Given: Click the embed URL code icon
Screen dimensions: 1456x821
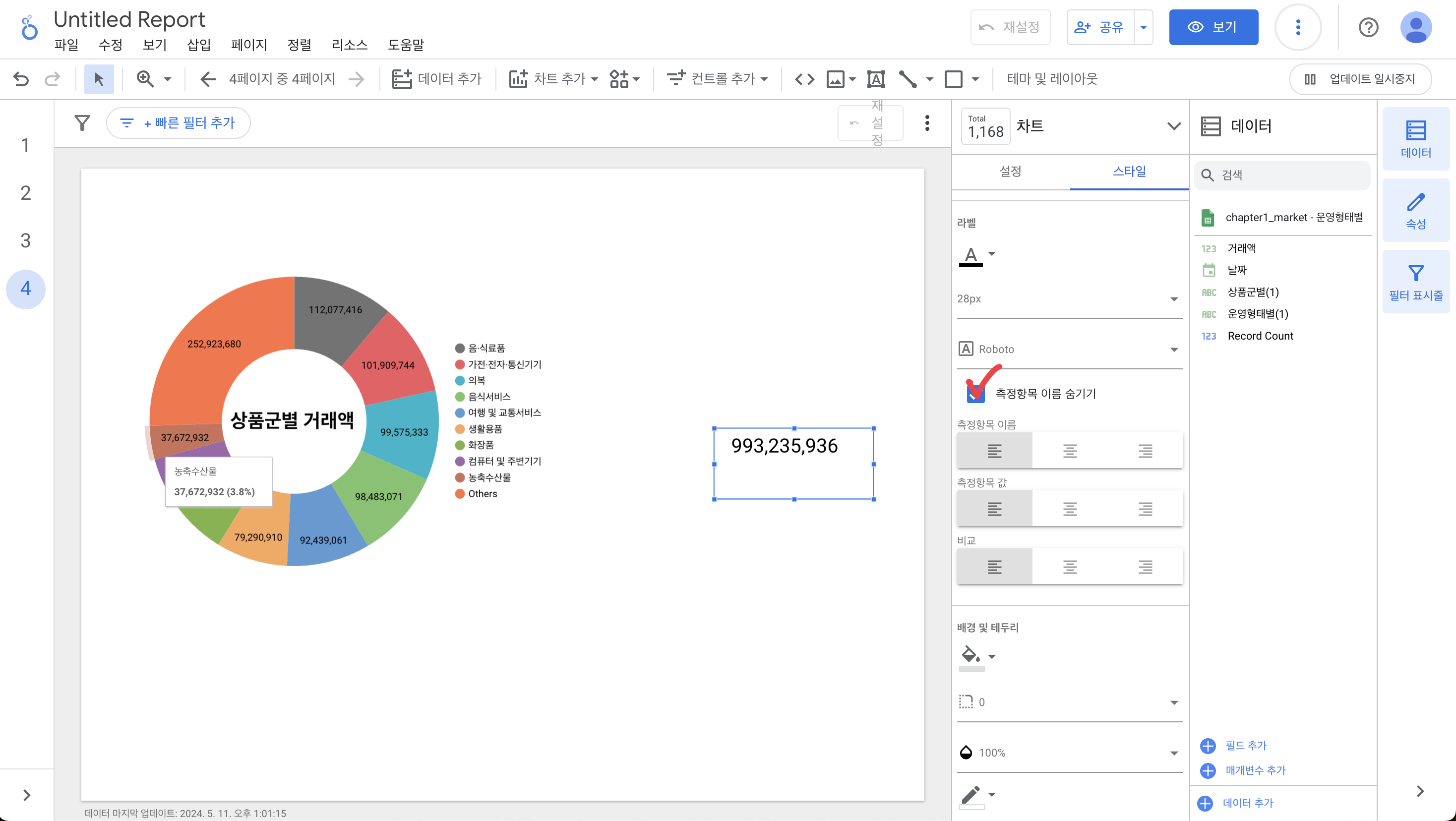Looking at the screenshot, I should tap(804, 79).
